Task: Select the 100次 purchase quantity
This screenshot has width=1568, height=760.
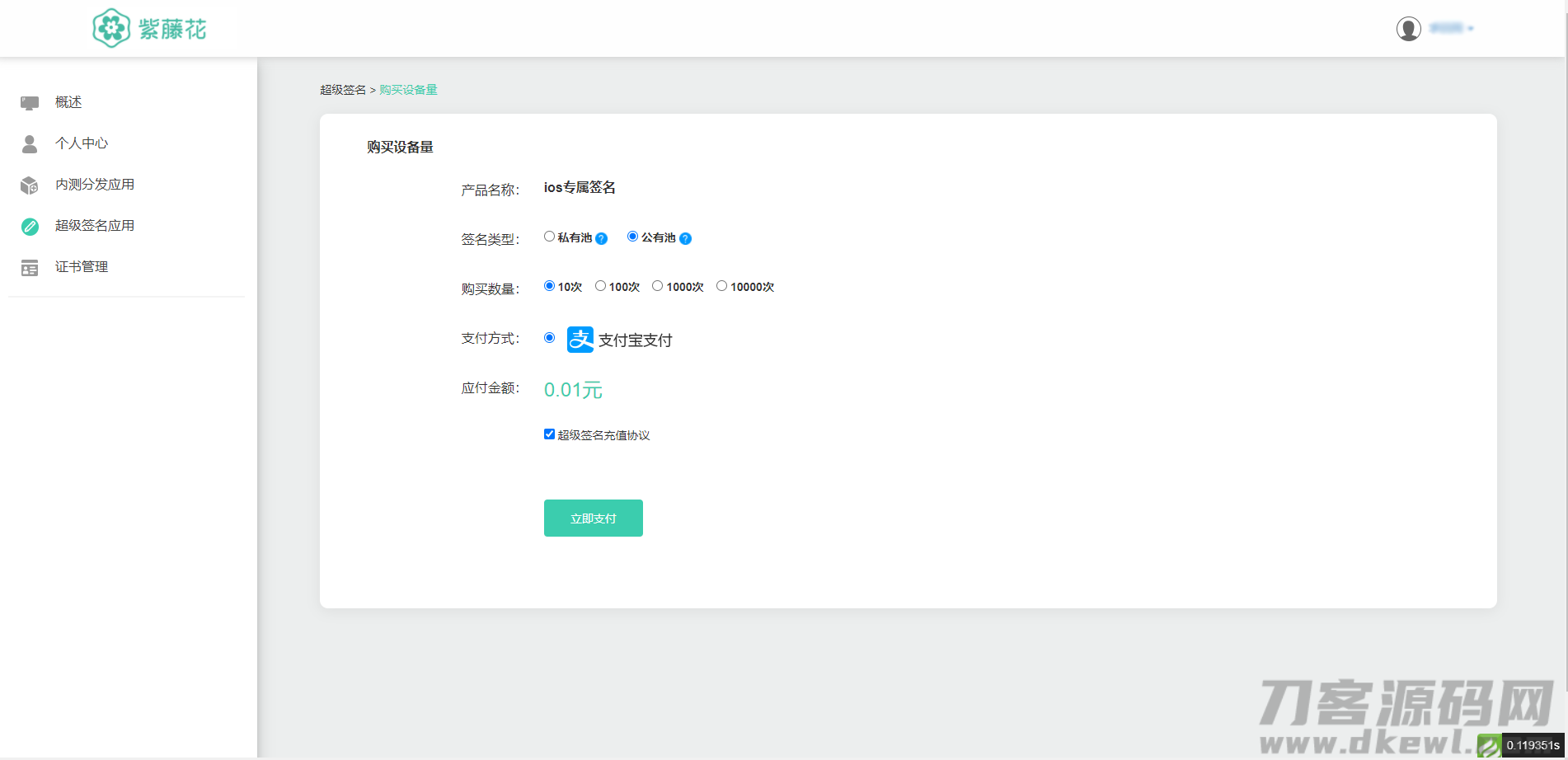Action: [x=600, y=286]
